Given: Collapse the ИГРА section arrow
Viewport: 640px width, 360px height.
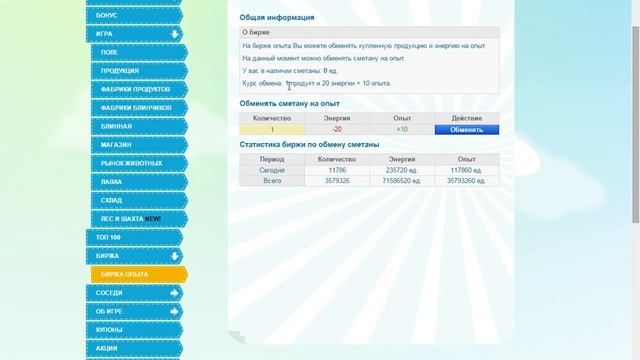Looking at the screenshot, I should tap(175, 34).
